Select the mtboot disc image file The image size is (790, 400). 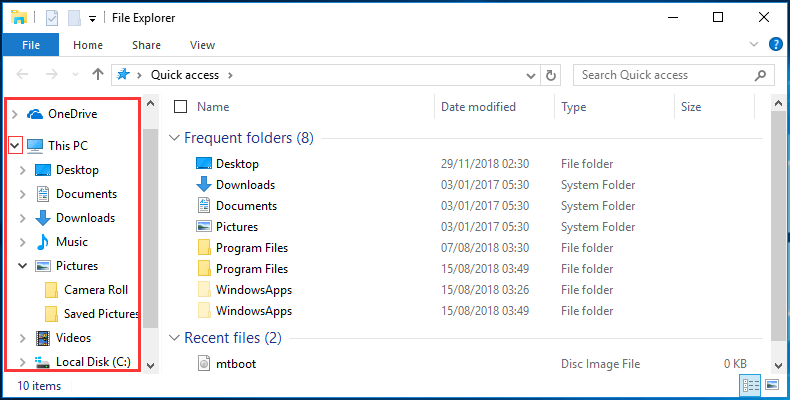point(236,364)
